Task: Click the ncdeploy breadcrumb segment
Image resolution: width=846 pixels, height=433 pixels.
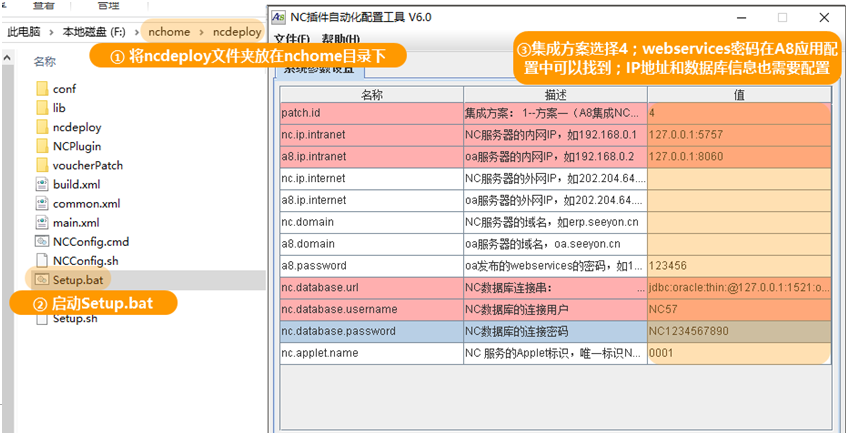Action: pos(237,32)
